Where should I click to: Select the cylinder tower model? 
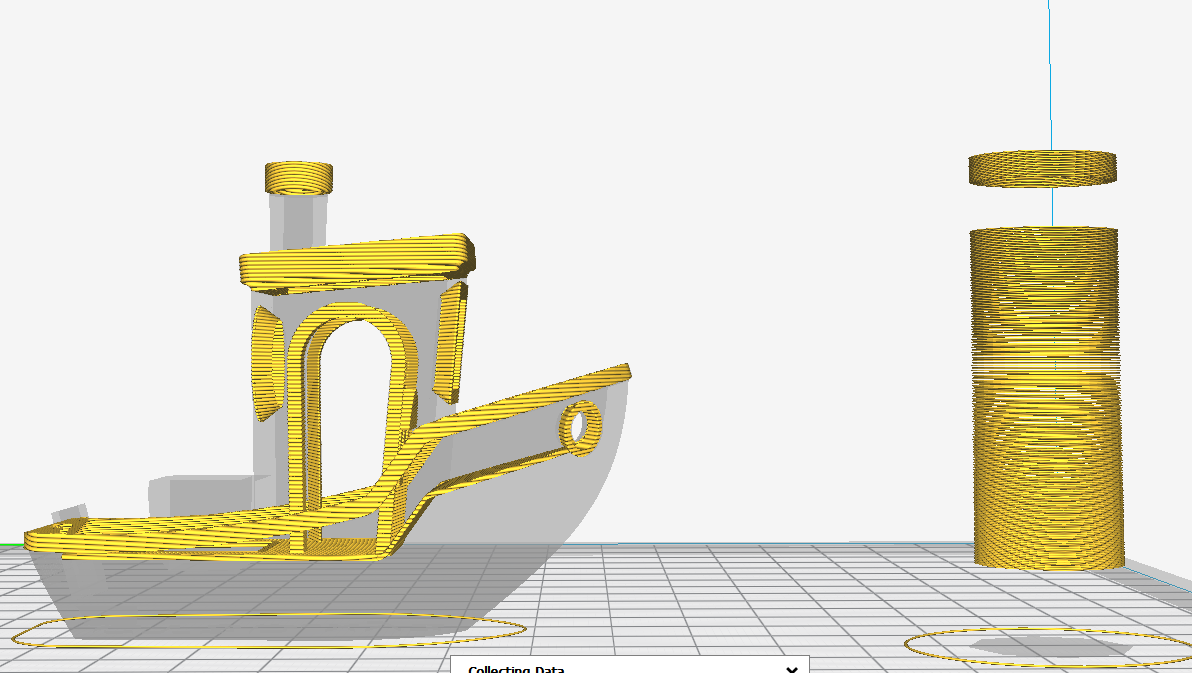pos(1045,400)
